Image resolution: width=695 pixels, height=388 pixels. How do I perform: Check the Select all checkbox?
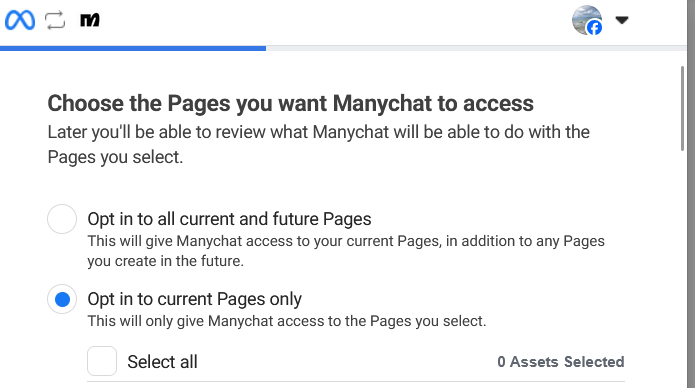102,361
